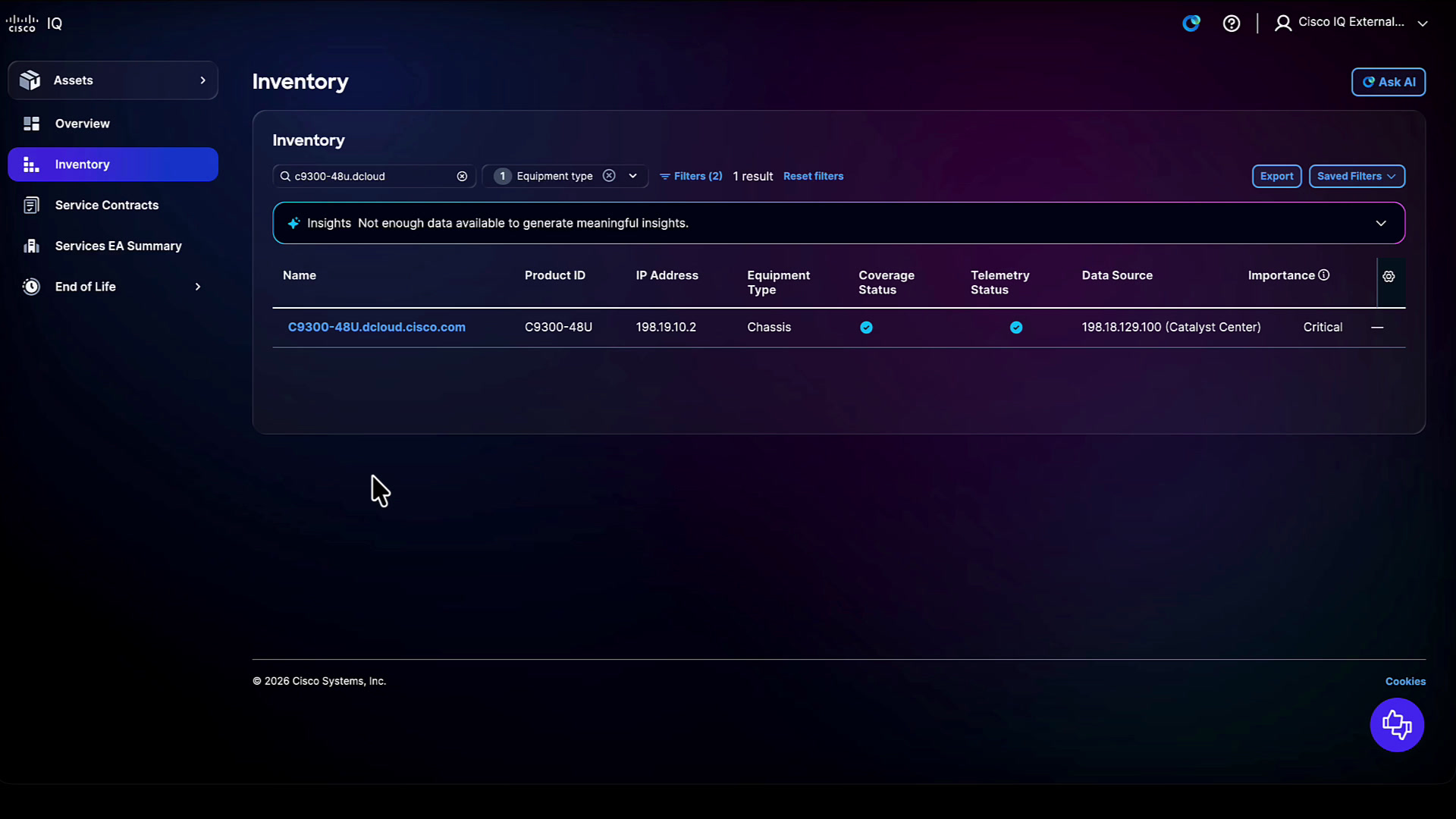
Task: Click the Overview dashboard icon
Action: pos(31,124)
